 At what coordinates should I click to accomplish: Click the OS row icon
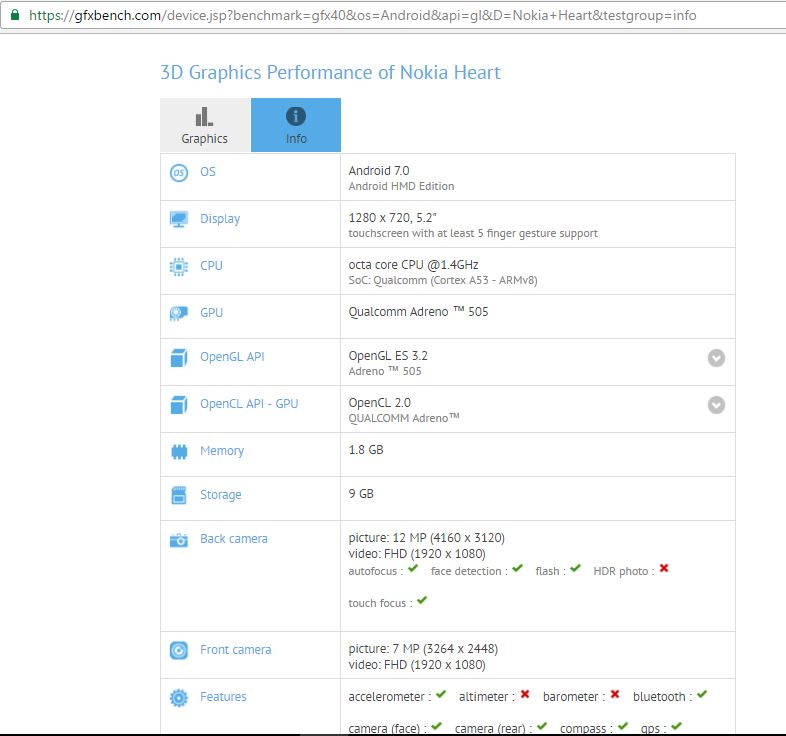(x=179, y=173)
